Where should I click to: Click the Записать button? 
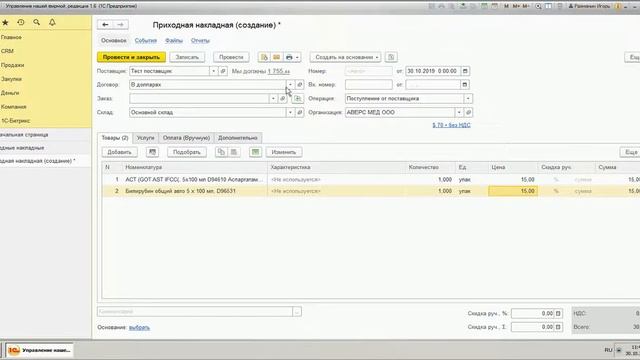coord(187,57)
